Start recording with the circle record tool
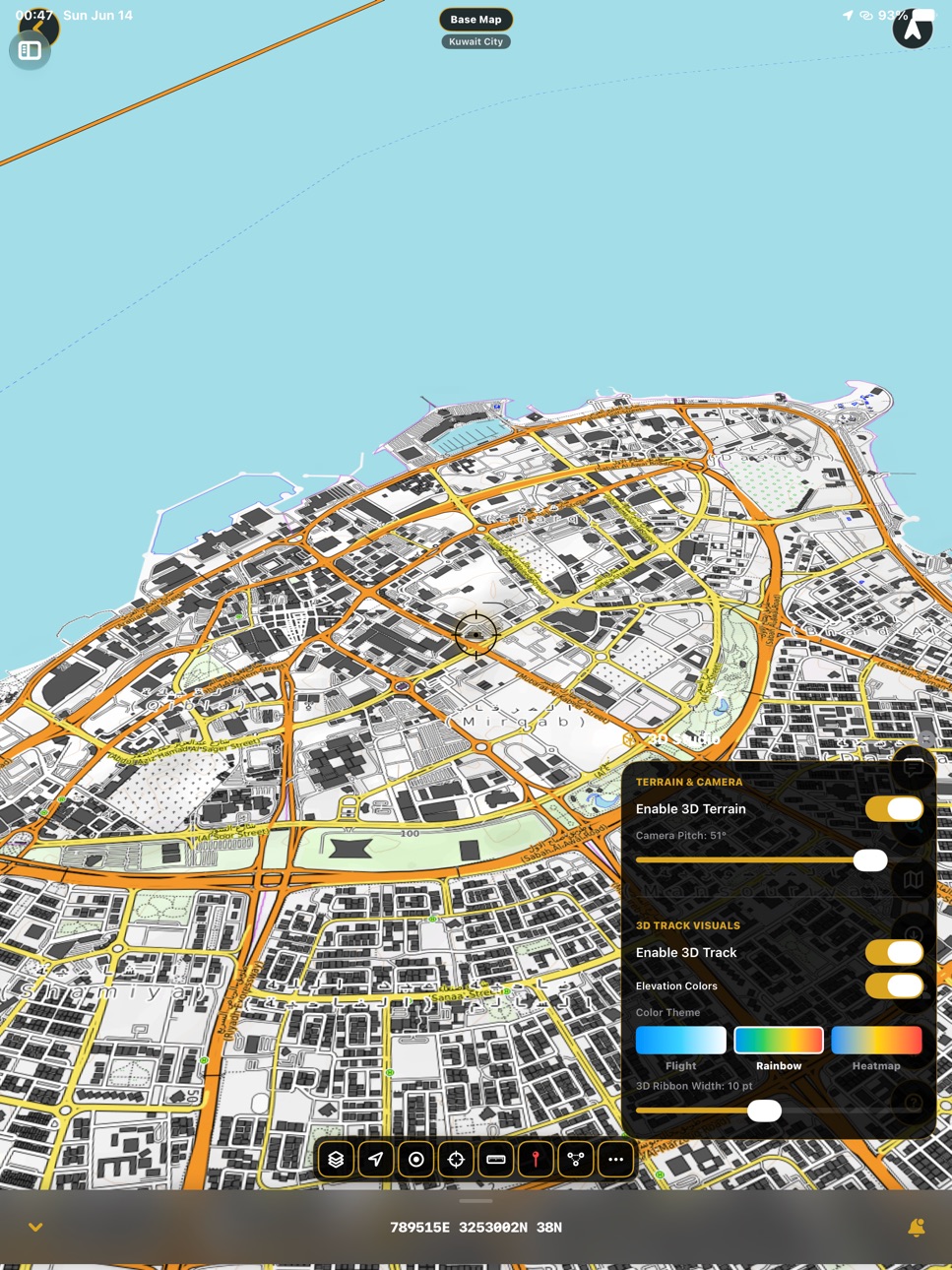This screenshot has width=952, height=1270. 416,1160
